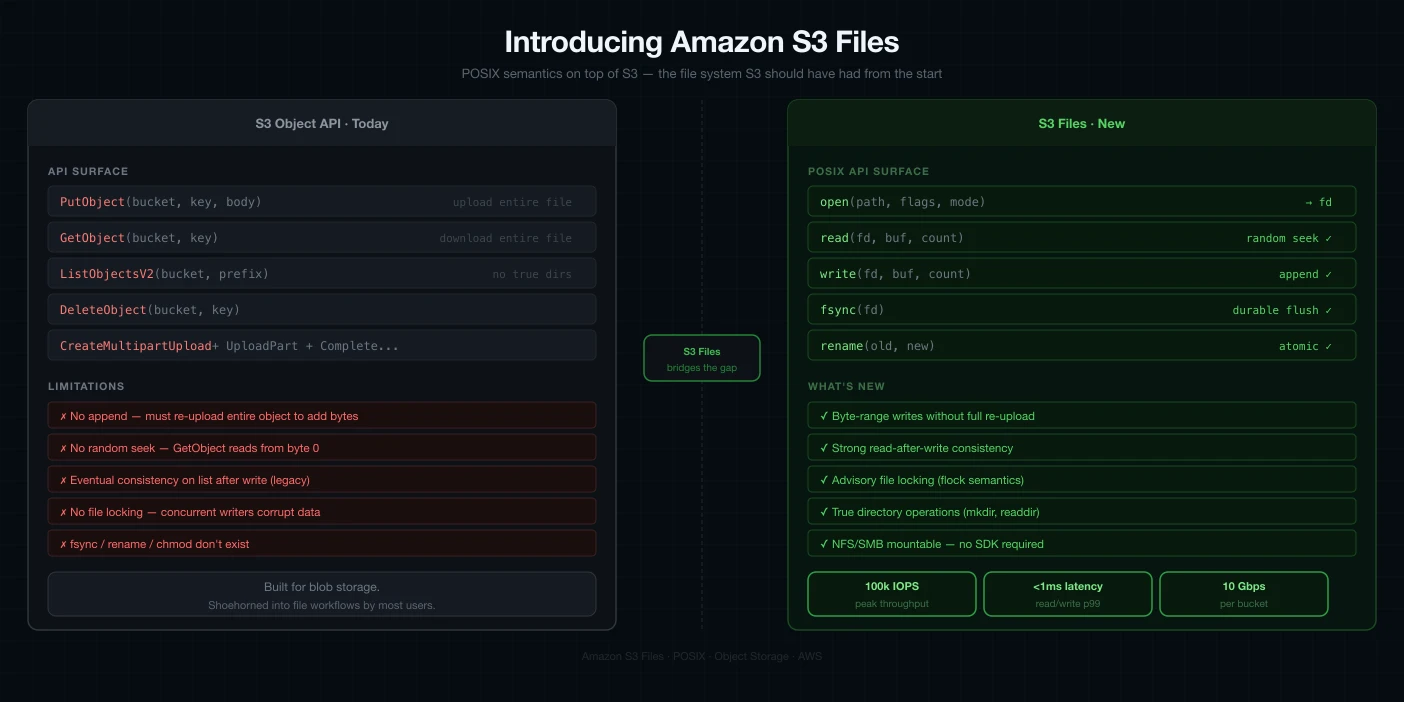Click the "fsync / rename / chmod don't exist" row
1404x702 pixels.
(x=322, y=544)
